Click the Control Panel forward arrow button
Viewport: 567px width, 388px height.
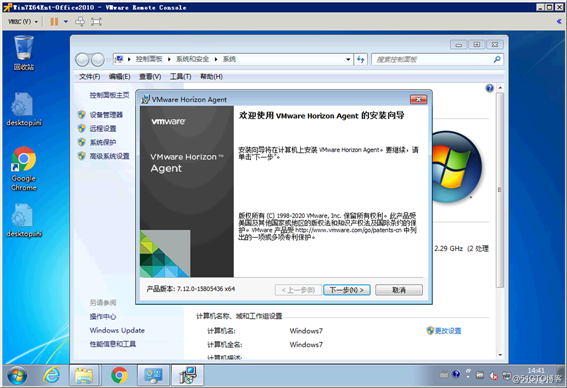98,60
